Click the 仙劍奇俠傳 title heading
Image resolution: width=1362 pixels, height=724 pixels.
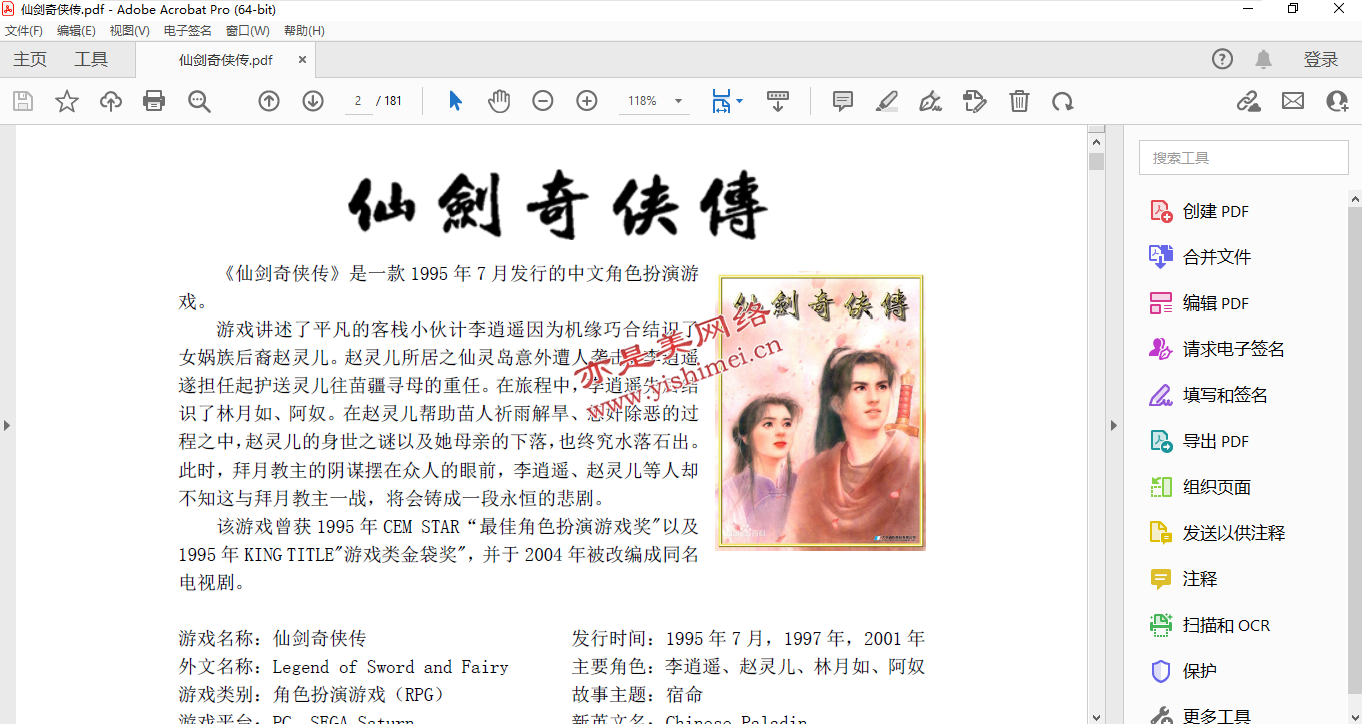(x=558, y=205)
